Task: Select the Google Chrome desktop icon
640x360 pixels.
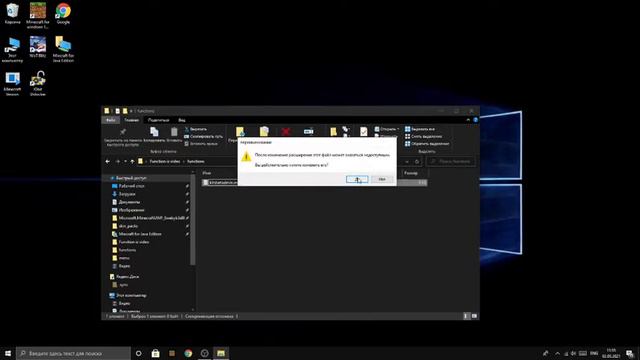Action: [x=63, y=14]
